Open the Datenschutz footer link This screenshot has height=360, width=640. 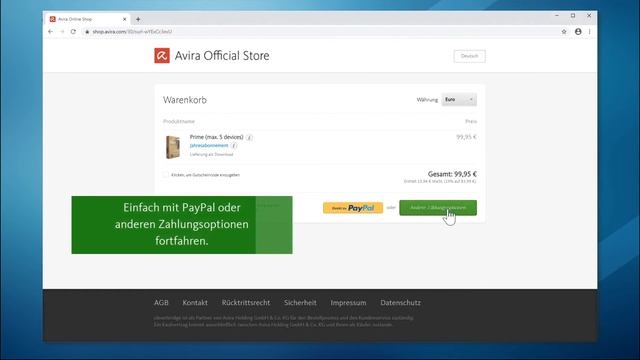(x=400, y=303)
